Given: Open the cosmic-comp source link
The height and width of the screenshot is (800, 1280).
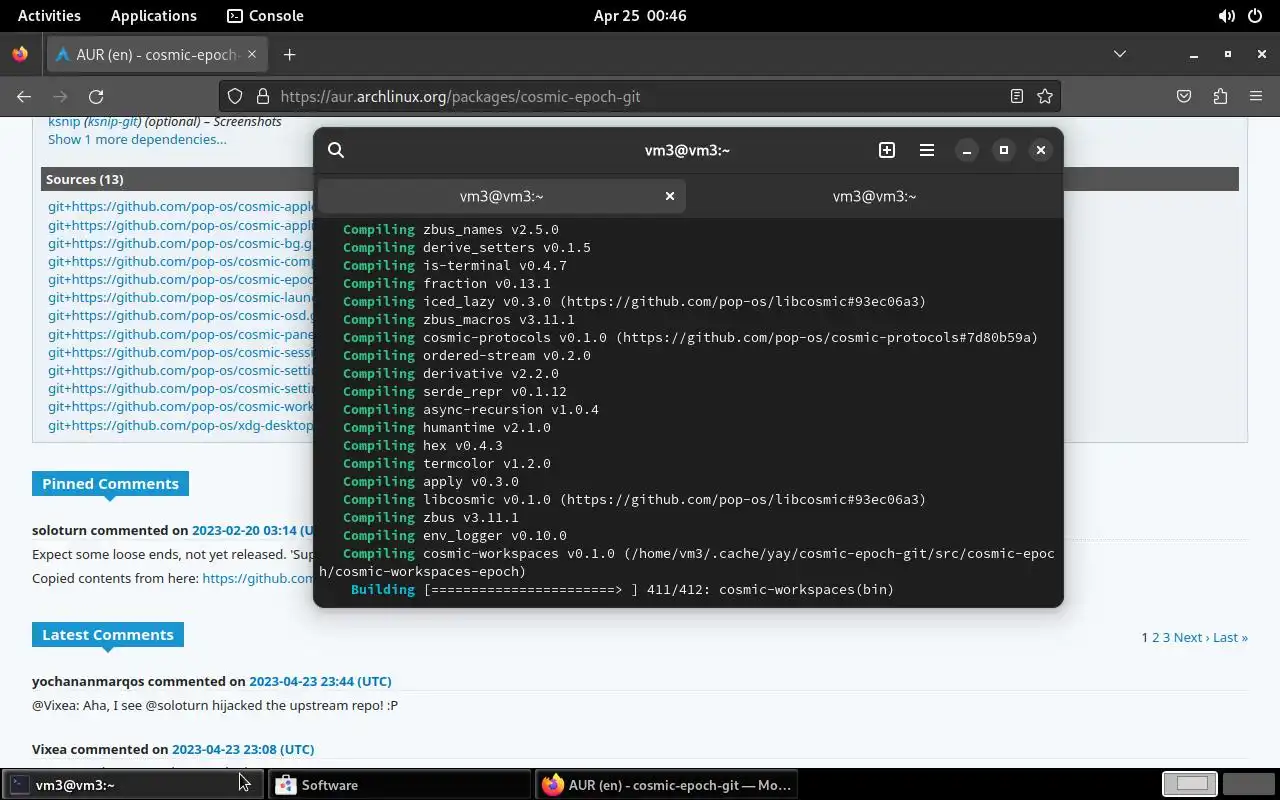Looking at the screenshot, I should point(180,261).
